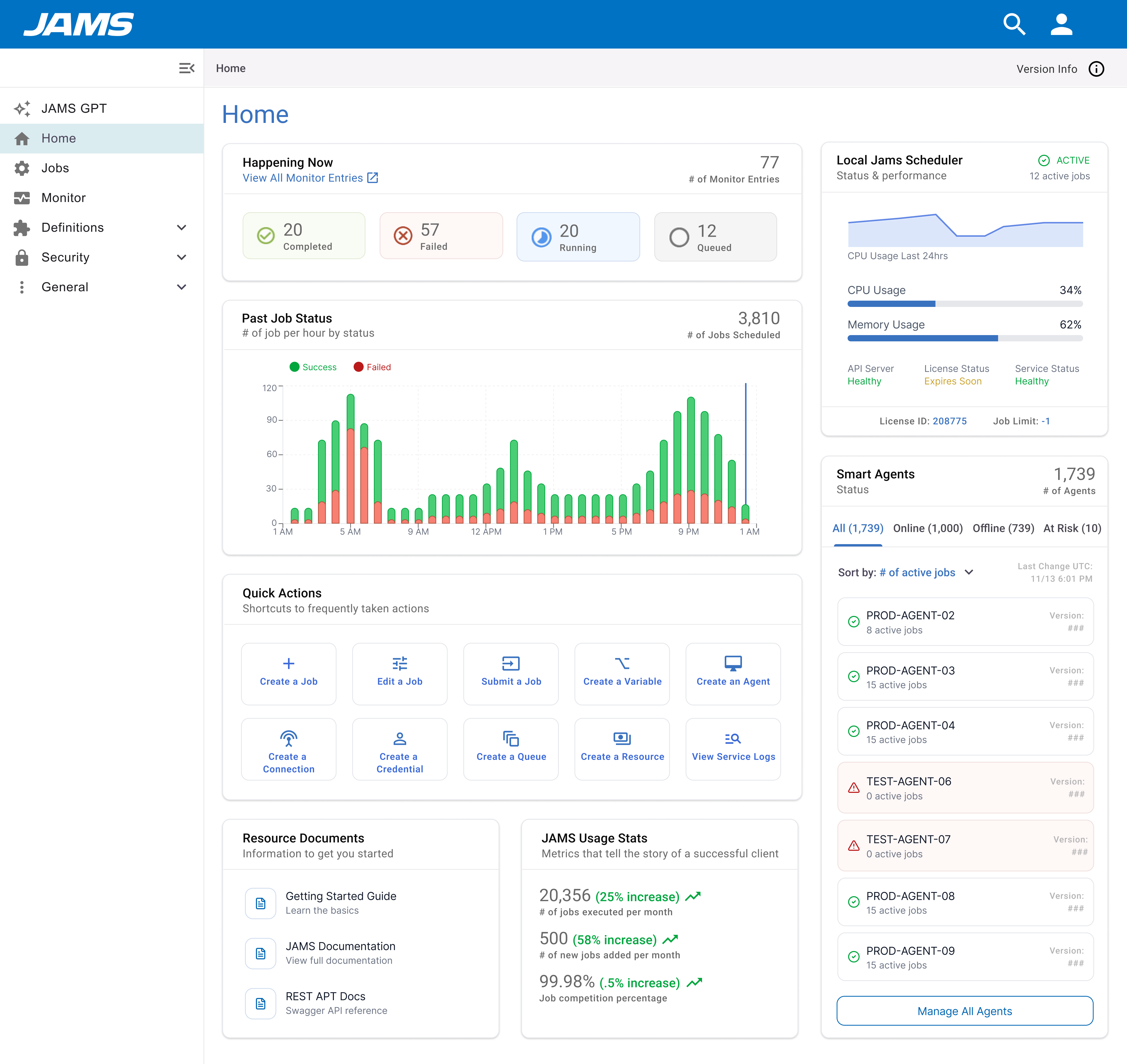Collapse the sidebar menu icon

tap(187, 68)
